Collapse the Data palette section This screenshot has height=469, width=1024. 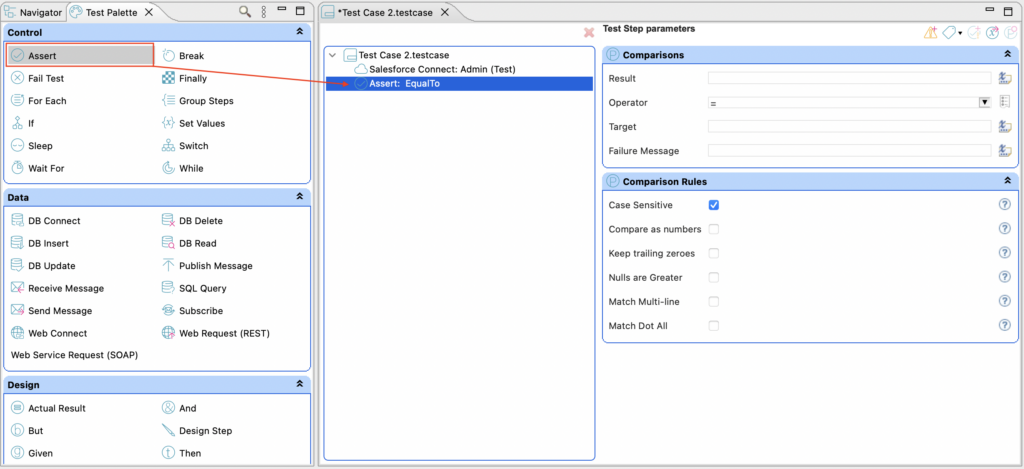point(300,197)
